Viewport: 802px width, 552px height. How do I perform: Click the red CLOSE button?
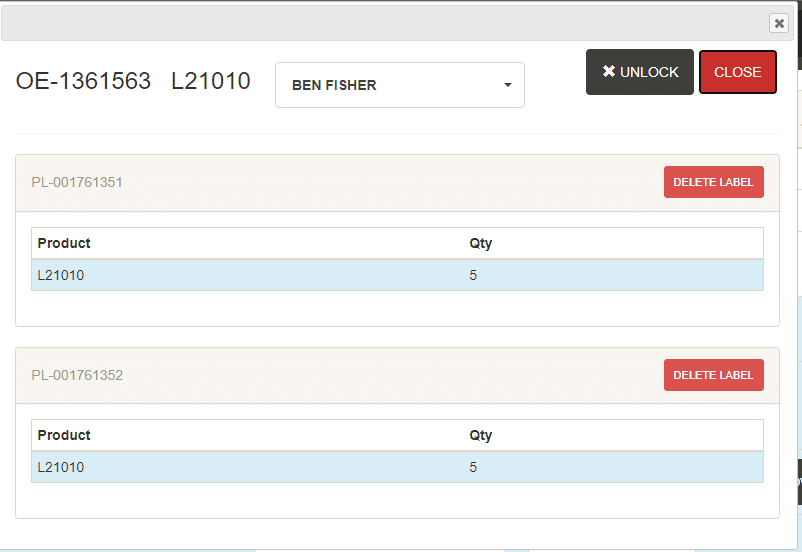tap(738, 72)
